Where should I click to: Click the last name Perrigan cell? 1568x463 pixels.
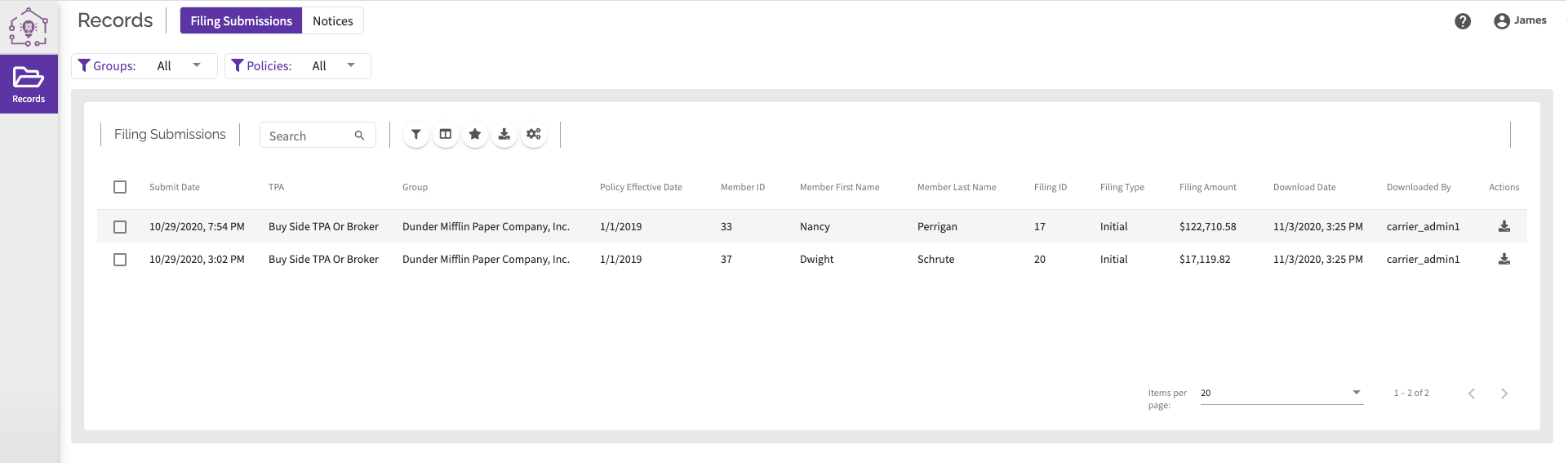[937, 226]
